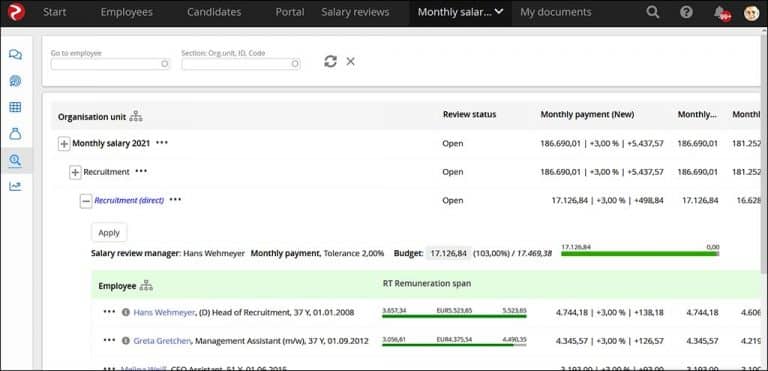This screenshot has width=768, height=371.
Task: Focus the Go to employee field
Action: (110, 64)
